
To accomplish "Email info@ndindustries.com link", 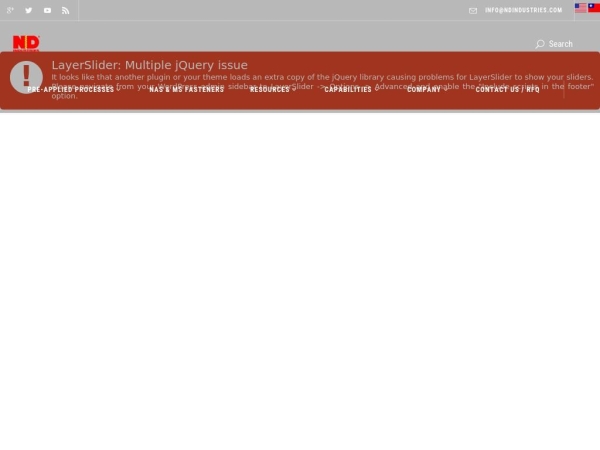I will click(523, 10).
